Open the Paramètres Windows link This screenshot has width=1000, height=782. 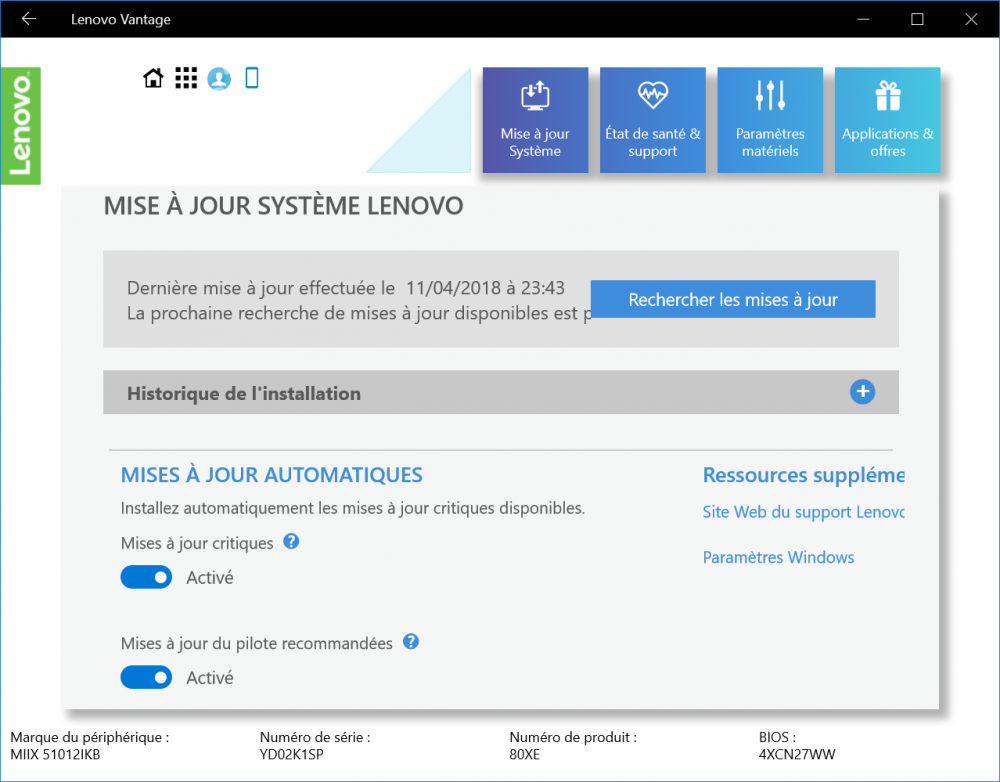pyautogui.click(x=778, y=557)
